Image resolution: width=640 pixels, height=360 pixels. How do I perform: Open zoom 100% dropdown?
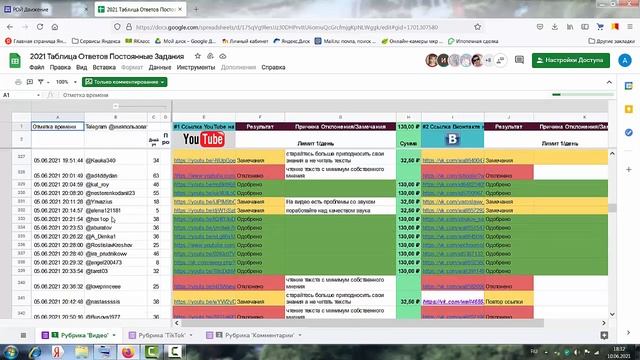click(66, 82)
